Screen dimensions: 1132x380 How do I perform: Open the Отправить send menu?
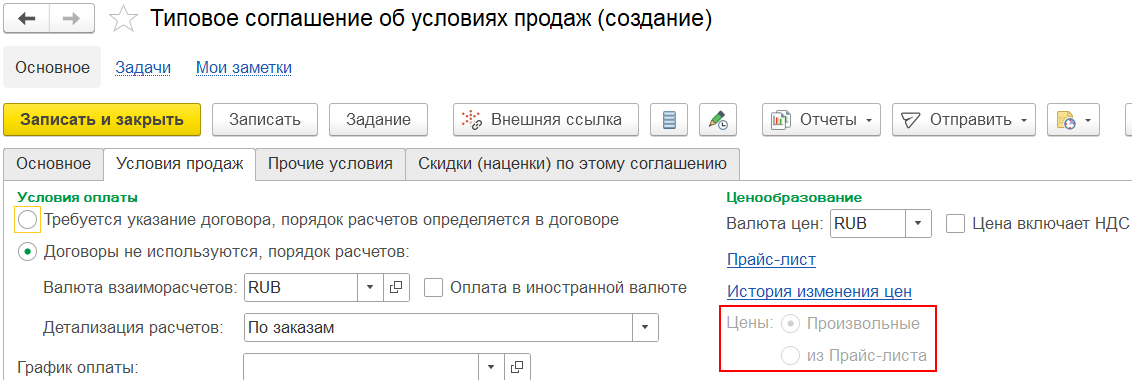[x=964, y=120]
